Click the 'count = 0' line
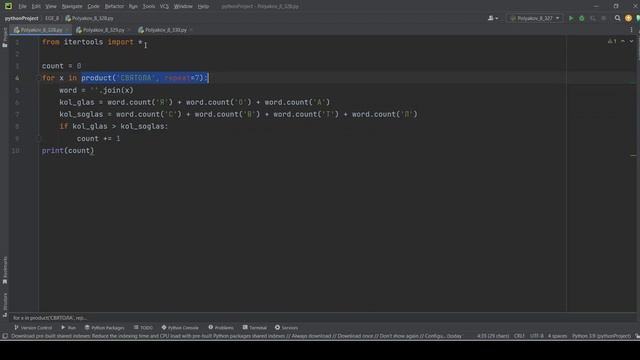 pyautogui.click(x=62, y=66)
